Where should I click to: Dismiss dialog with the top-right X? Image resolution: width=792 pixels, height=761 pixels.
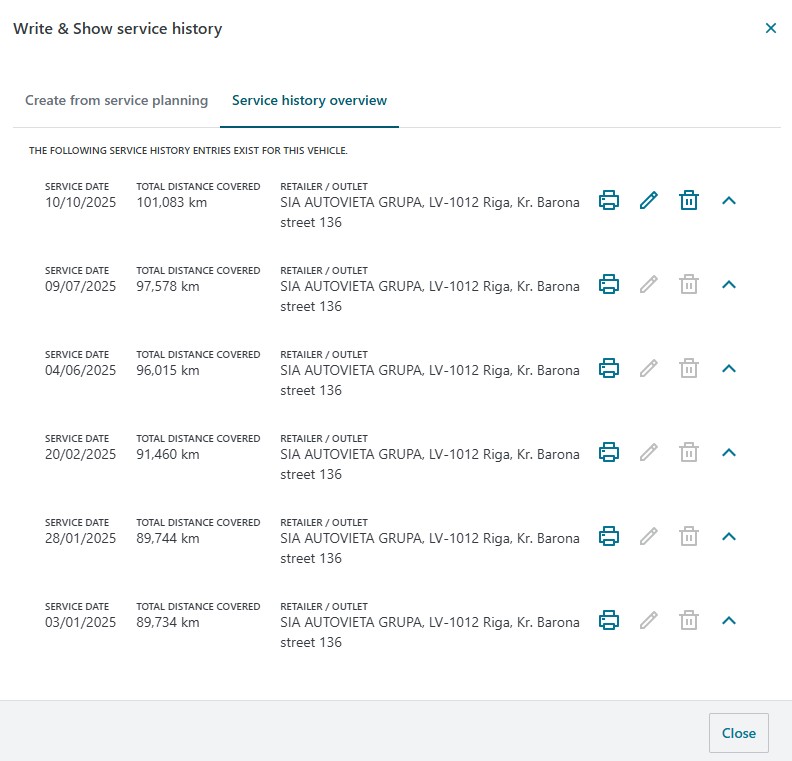tap(770, 29)
